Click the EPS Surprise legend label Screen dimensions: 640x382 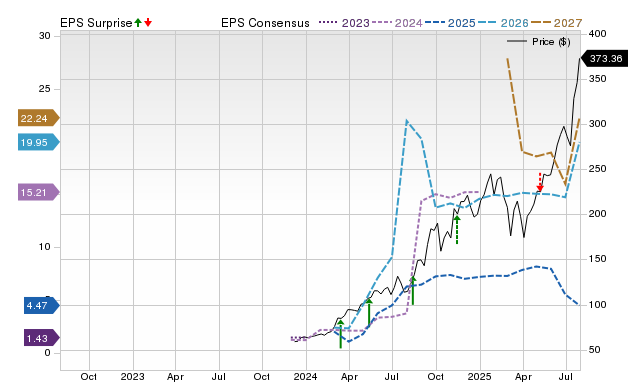pos(96,23)
